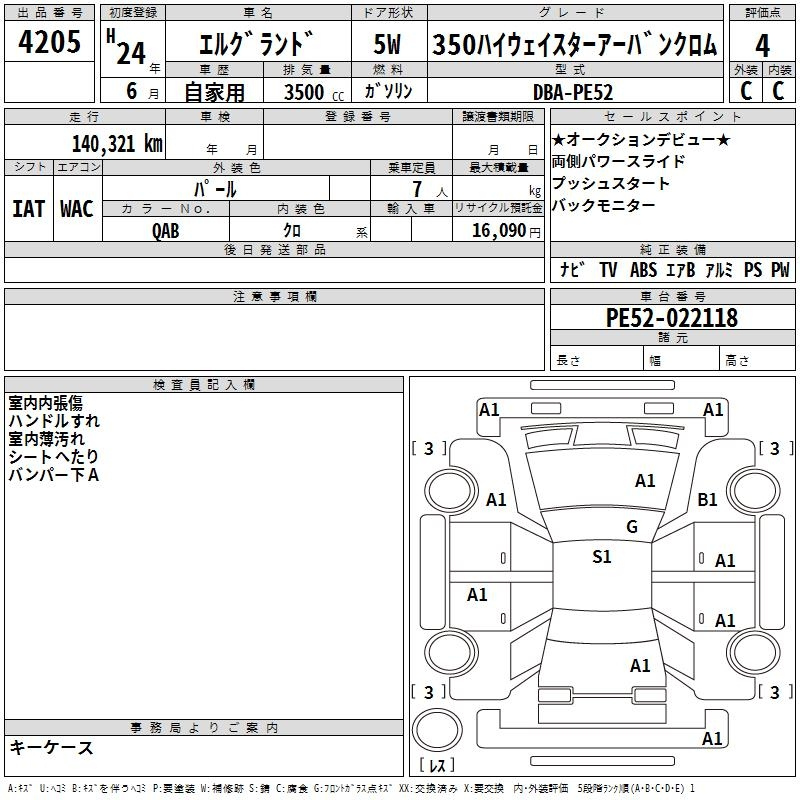800x800 pixels.
Task: Select the displacement value 3500 cc
Action: point(314,92)
